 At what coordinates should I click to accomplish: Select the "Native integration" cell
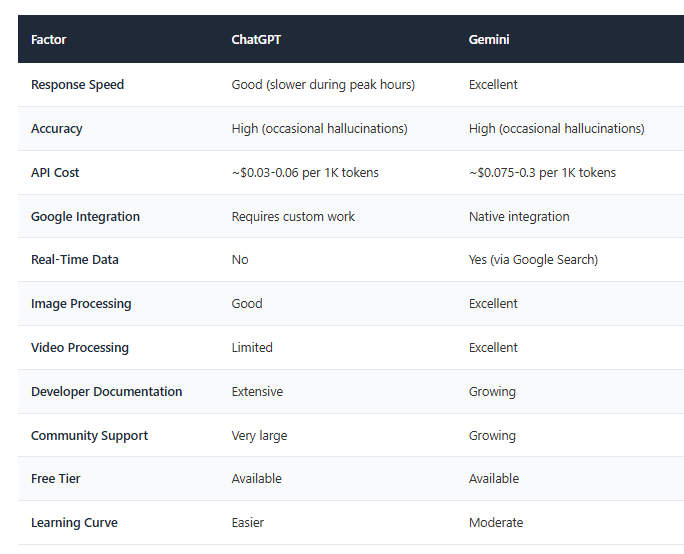click(519, 217)
